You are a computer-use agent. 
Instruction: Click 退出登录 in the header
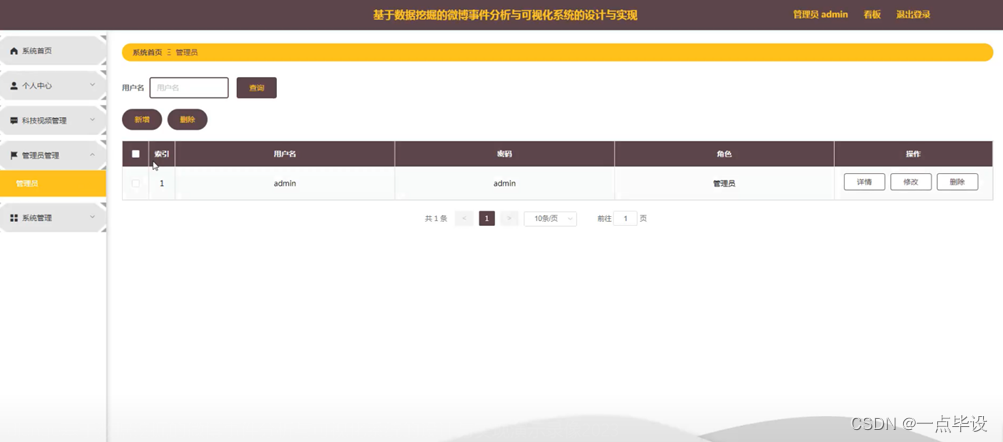click(x=913, y=15)
